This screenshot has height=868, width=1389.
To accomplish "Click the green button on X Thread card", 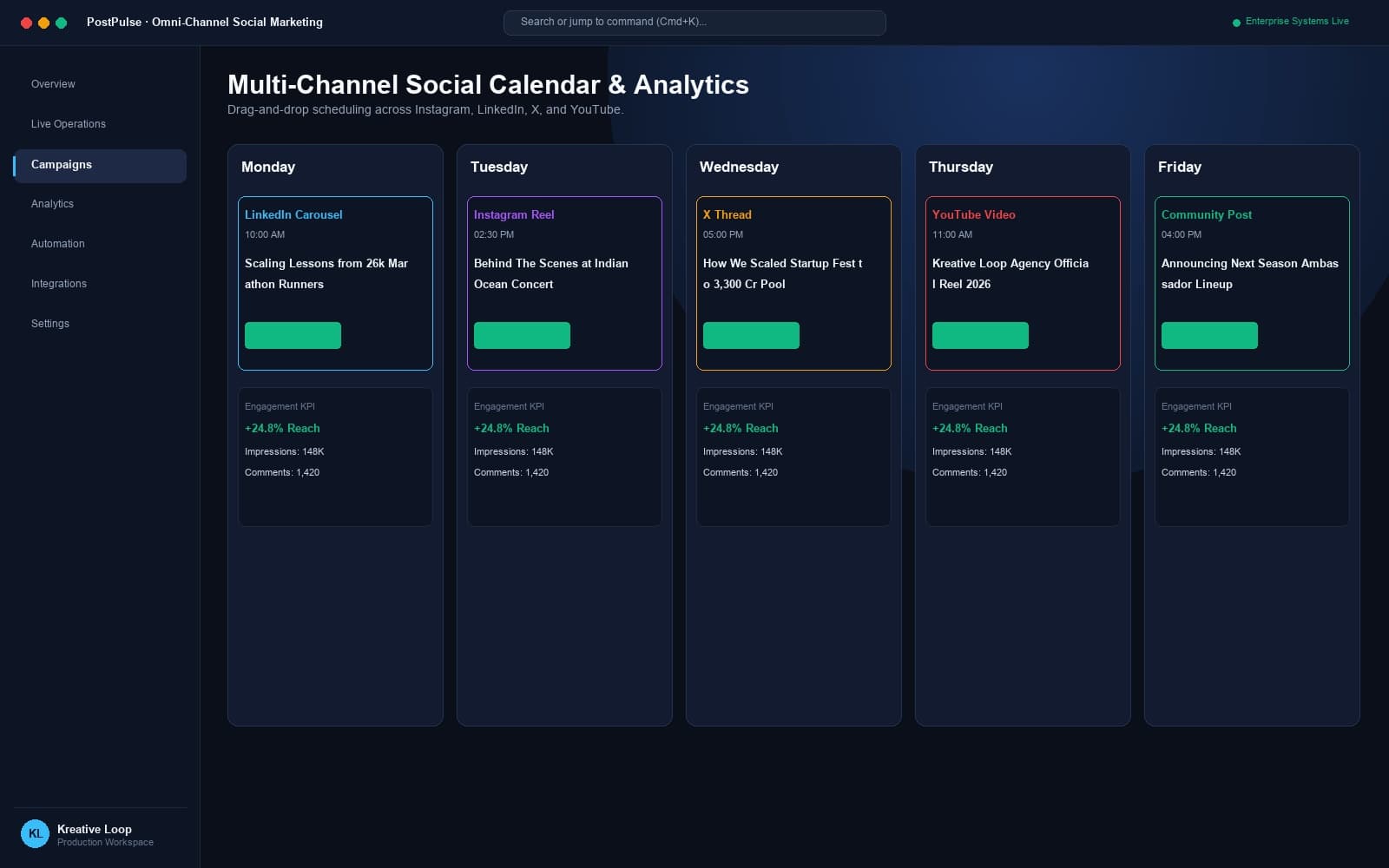I will 751,335.
